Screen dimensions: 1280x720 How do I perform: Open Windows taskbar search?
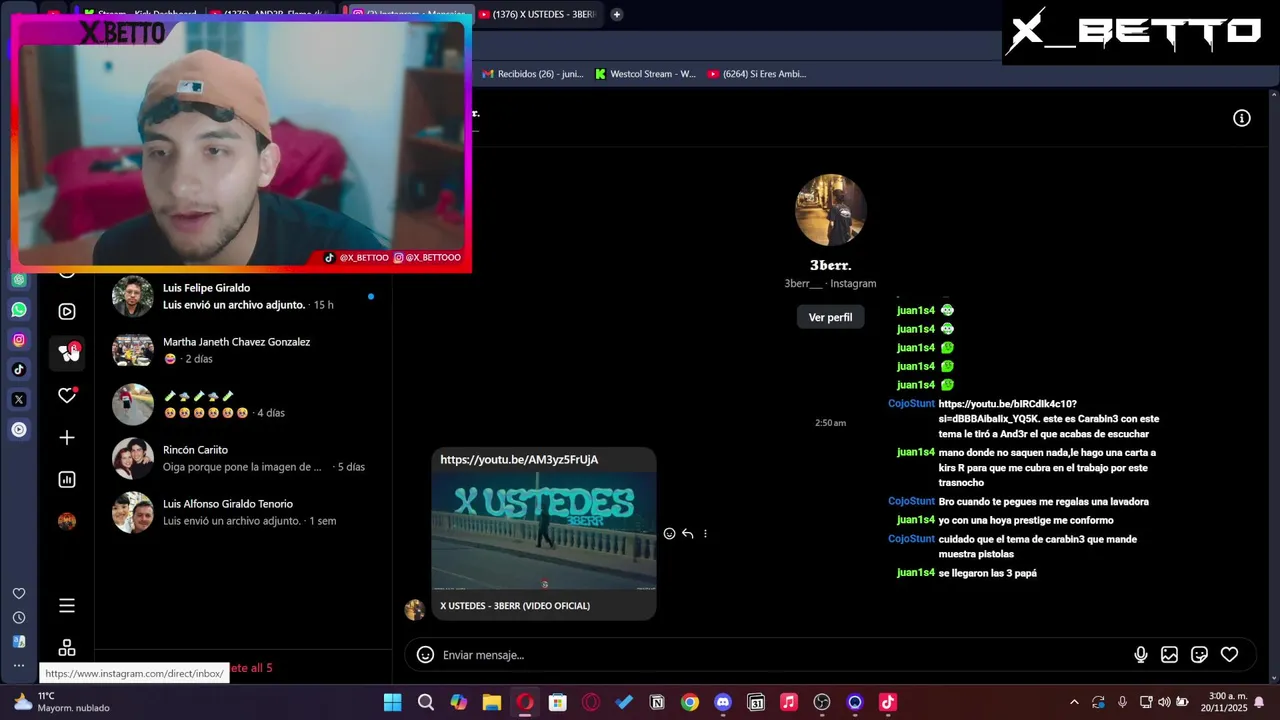[x=425, y=702]
